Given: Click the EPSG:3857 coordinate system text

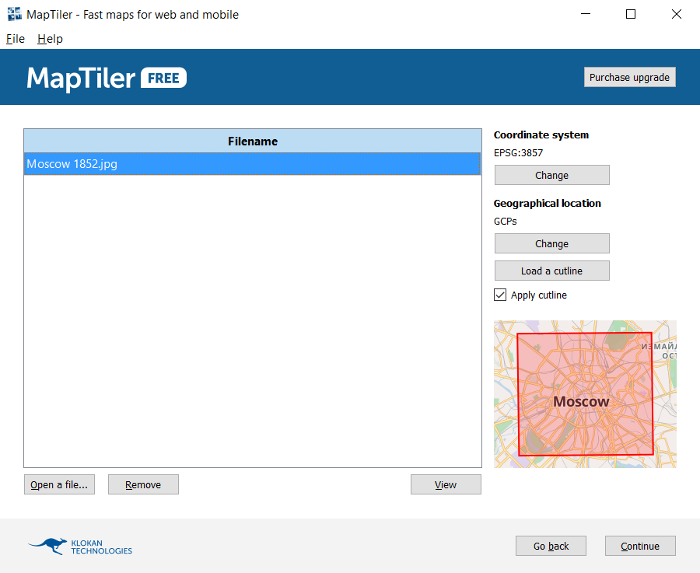Looking at the screenshot, I should pyautogui.click(x=518, y=153).
